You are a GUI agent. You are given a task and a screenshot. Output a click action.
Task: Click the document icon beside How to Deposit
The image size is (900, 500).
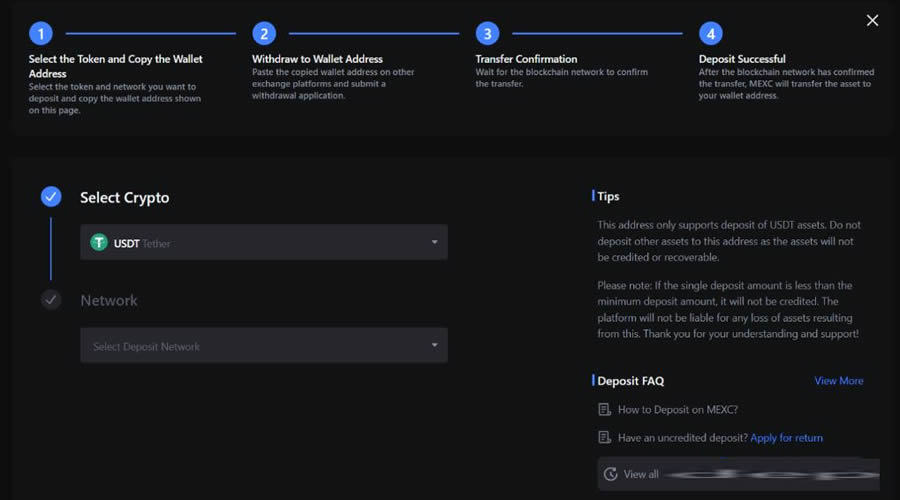click(x=604, y=410)
